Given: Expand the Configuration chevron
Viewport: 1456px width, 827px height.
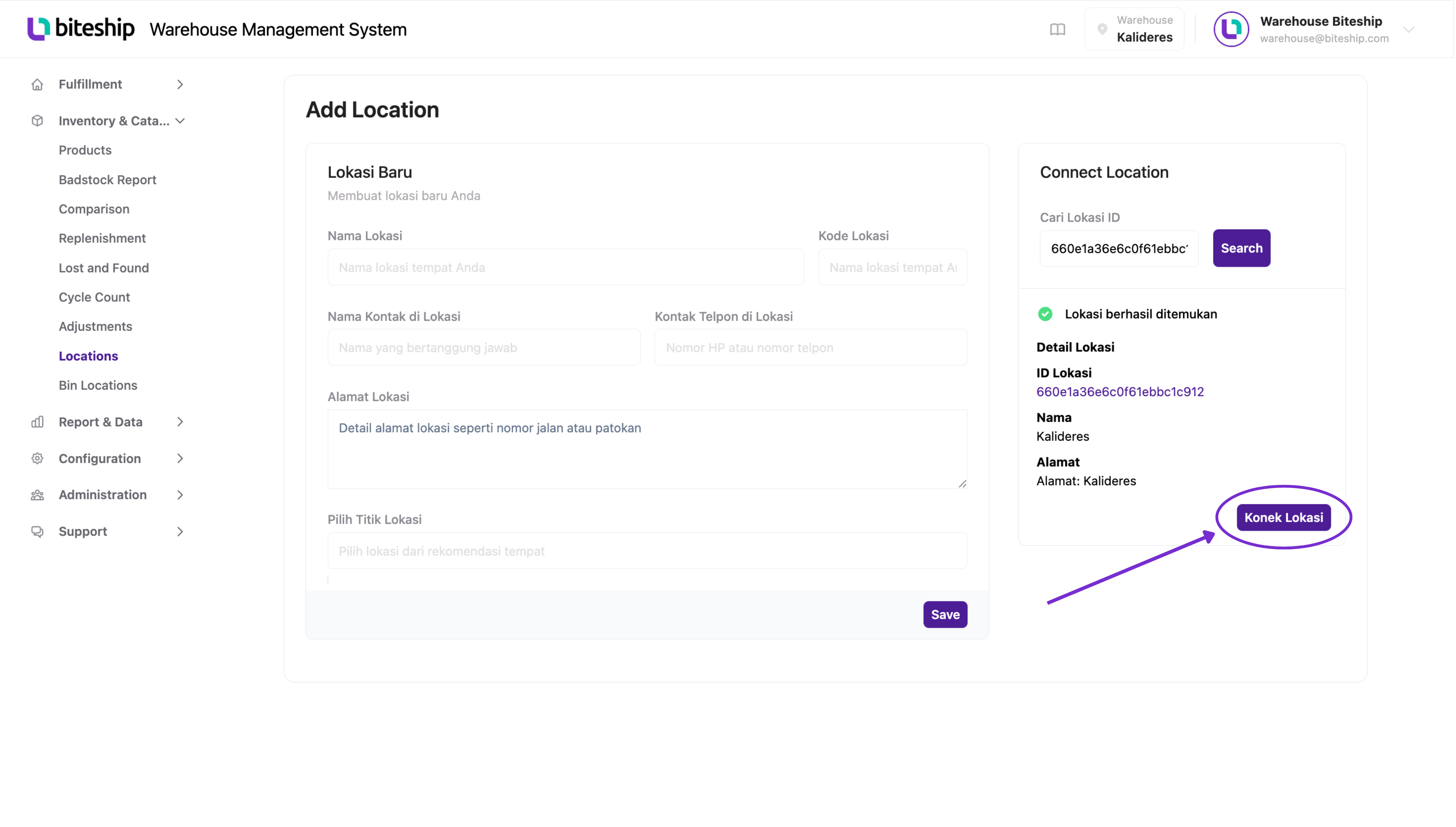Looking at the screenshot, I should coord(180,458).
